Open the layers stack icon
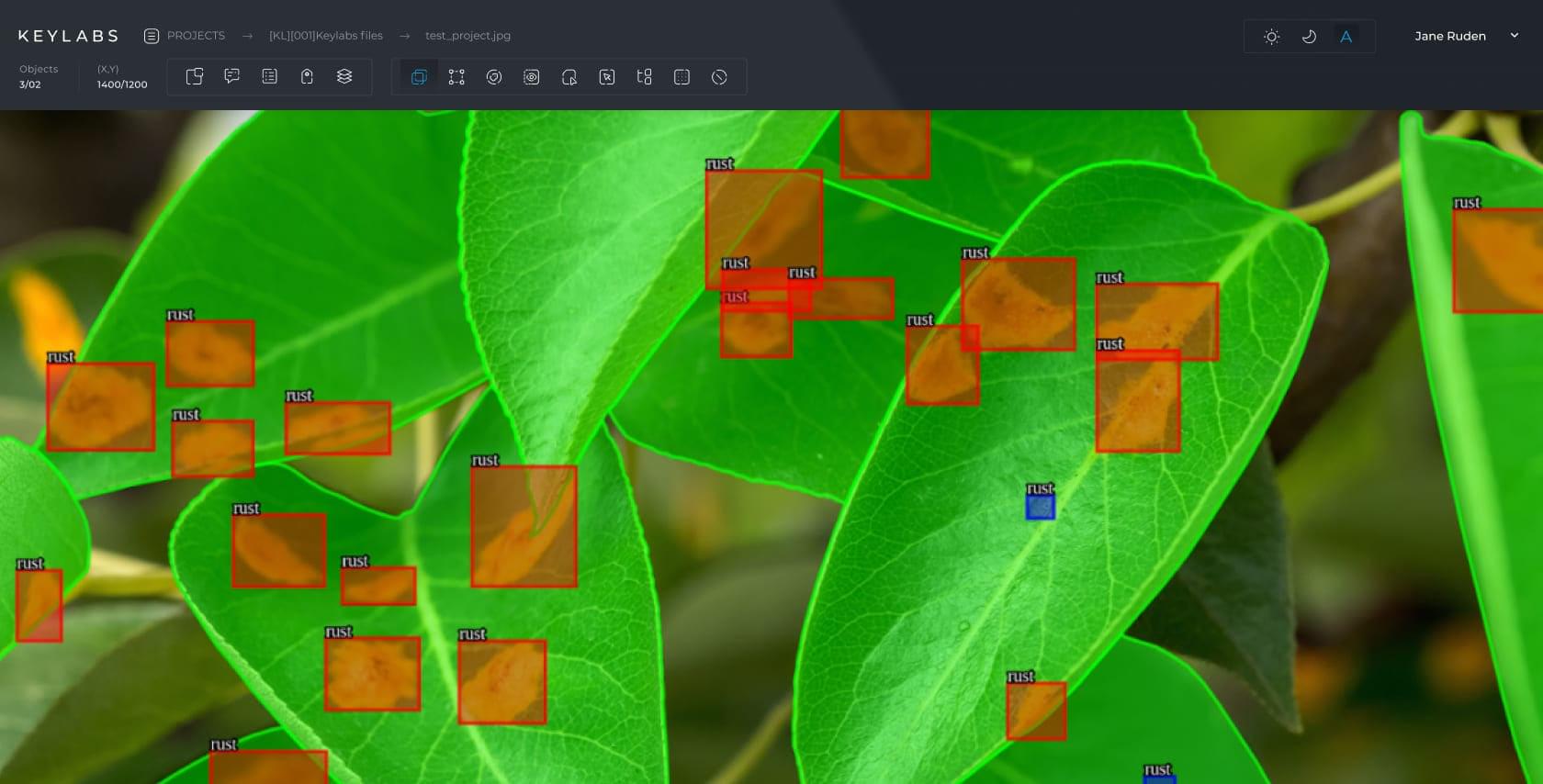This screenshot has height=784, width=1543. click(x=344, y=76)
